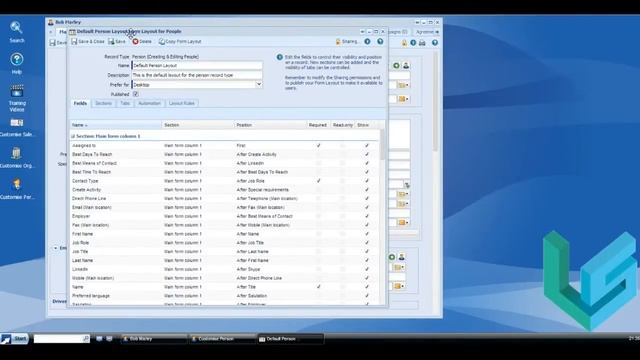The width and height of the screenshot is (640, 360).
Task: Toggle Show checkbox for Employer row
Action: click(x=367, y=216)
